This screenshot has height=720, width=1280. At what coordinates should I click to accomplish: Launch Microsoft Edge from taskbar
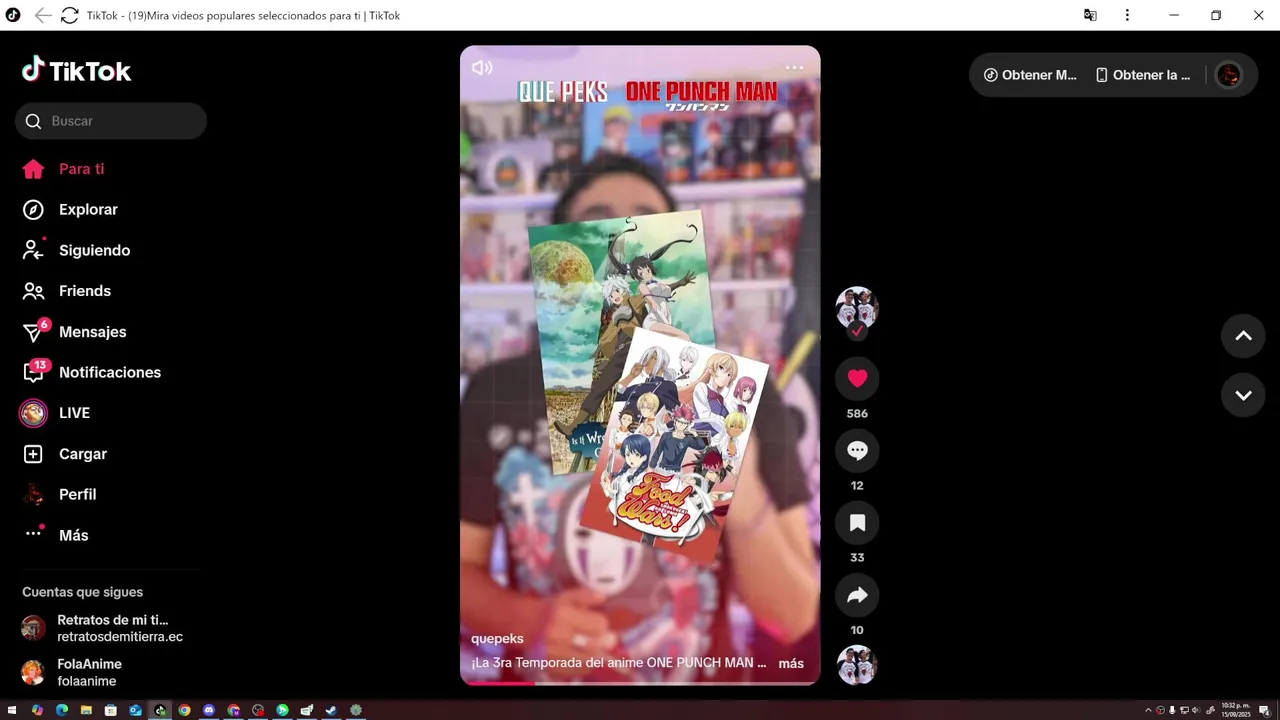tap(62, 710)
